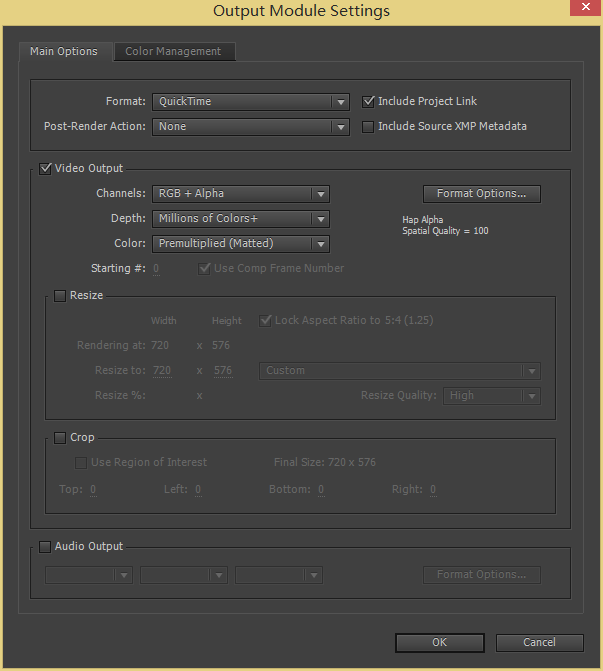
Task: Enable the Audio Output checkbox
Action: (45, 547)
